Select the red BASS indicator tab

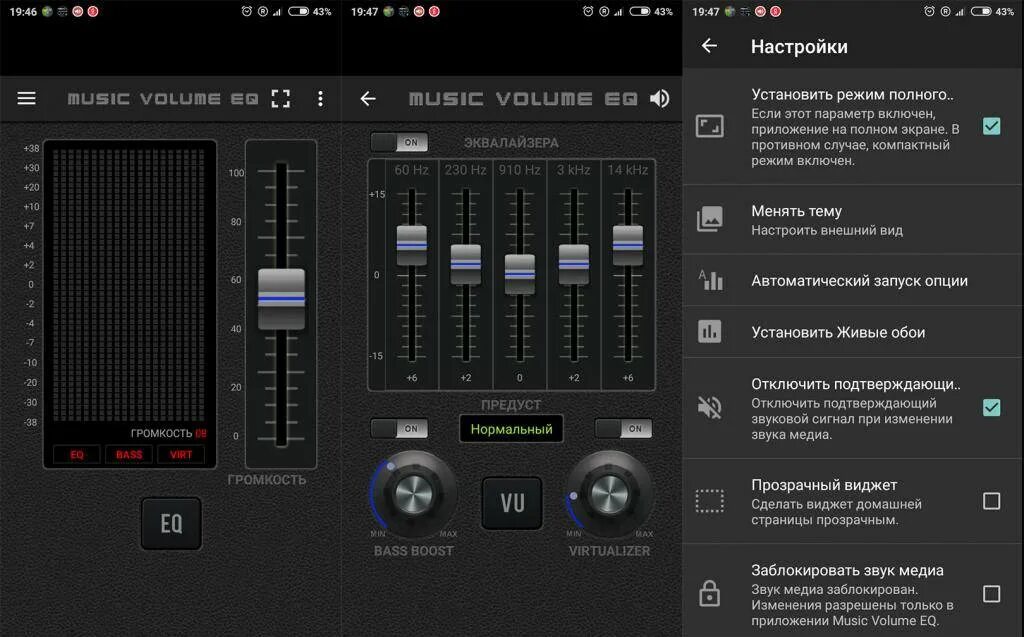point(129,455)
